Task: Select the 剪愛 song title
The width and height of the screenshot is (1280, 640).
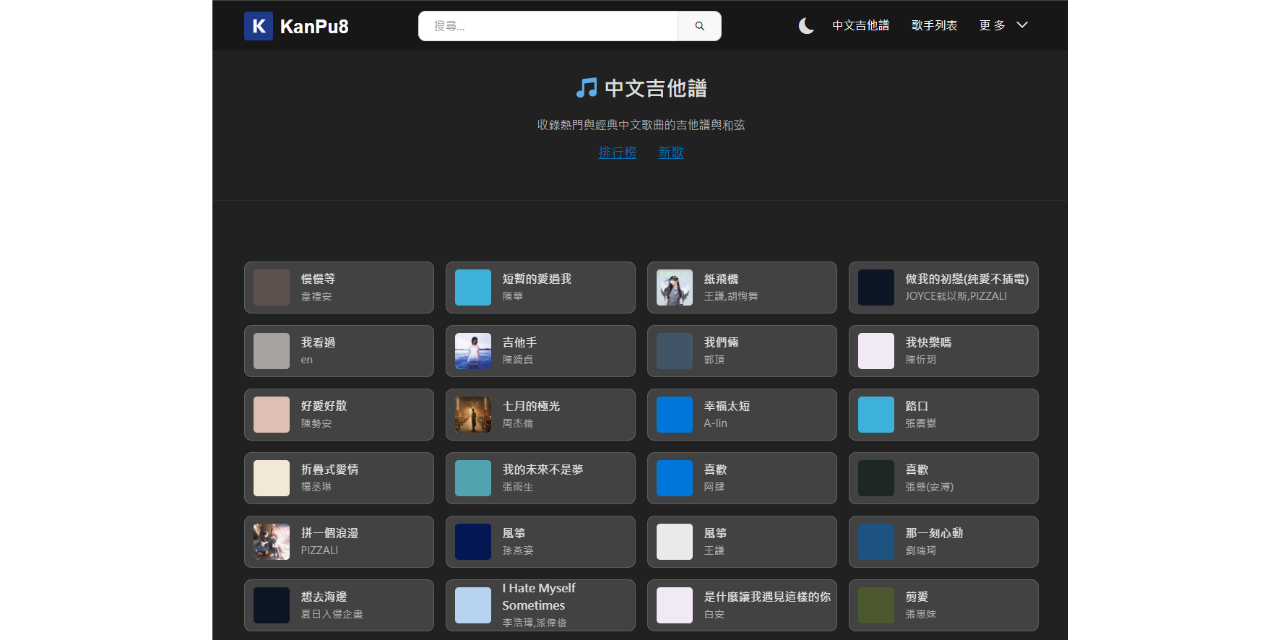Action: (917, 596)
